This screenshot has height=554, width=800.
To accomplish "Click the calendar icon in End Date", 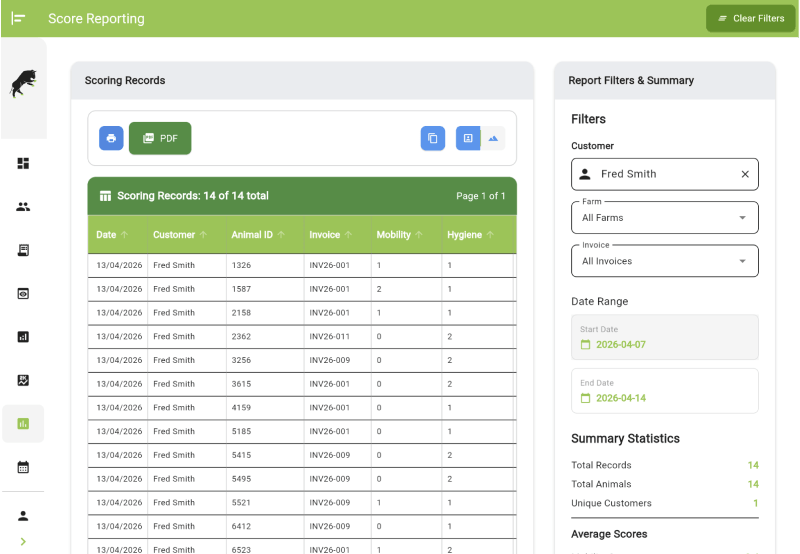I will pyautogui.click(x=586, y=398).
